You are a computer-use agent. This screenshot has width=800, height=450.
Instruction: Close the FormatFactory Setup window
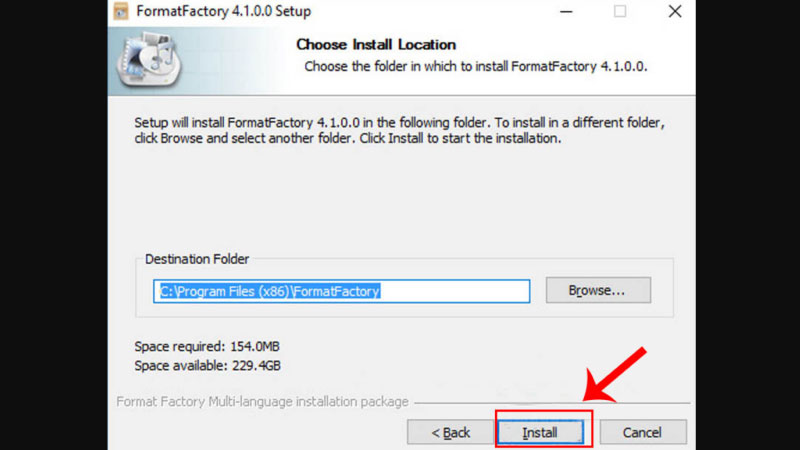[x=675, y=11]
